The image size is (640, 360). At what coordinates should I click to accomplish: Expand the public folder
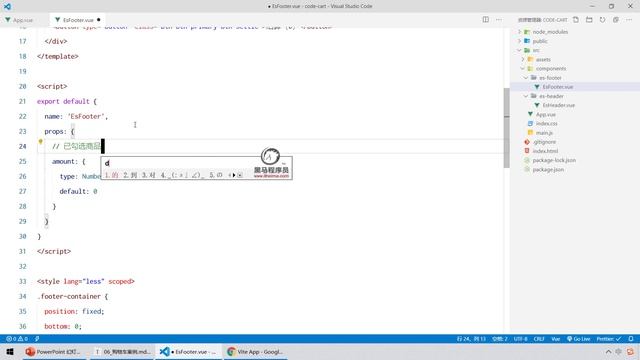click(x=520, y=41)
